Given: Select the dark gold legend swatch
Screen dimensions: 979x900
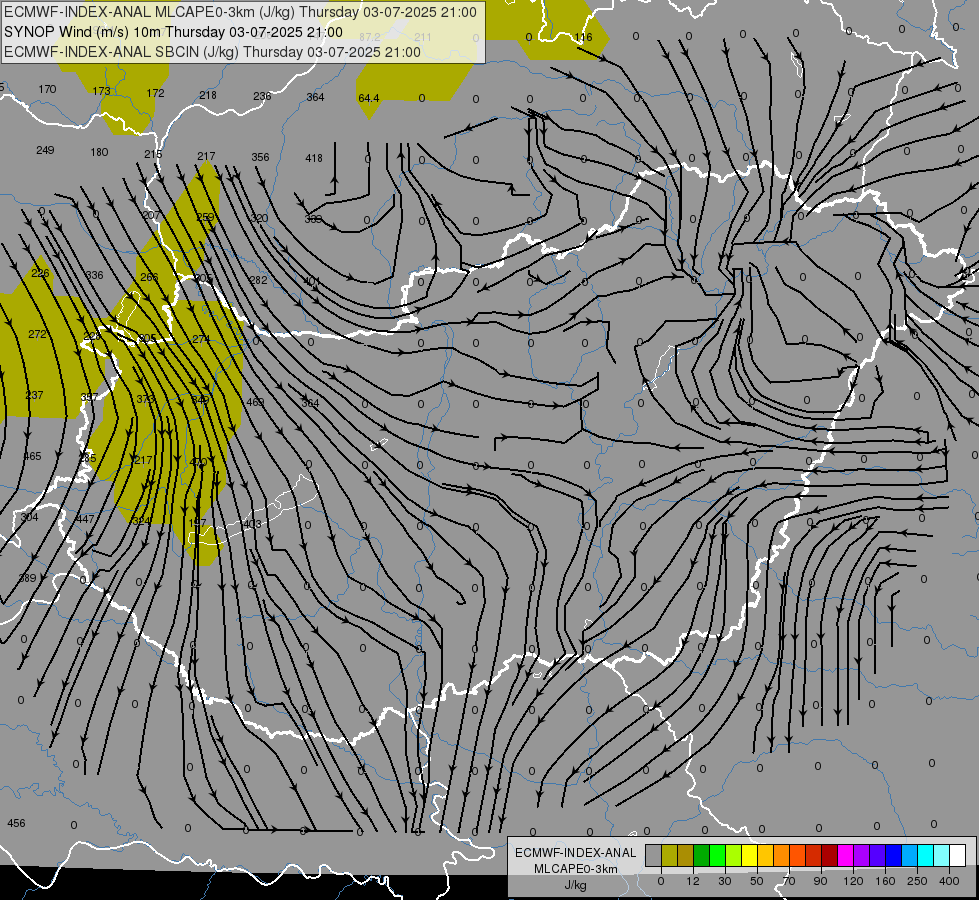Looking at the screenshot, I should tap(686, 855).
